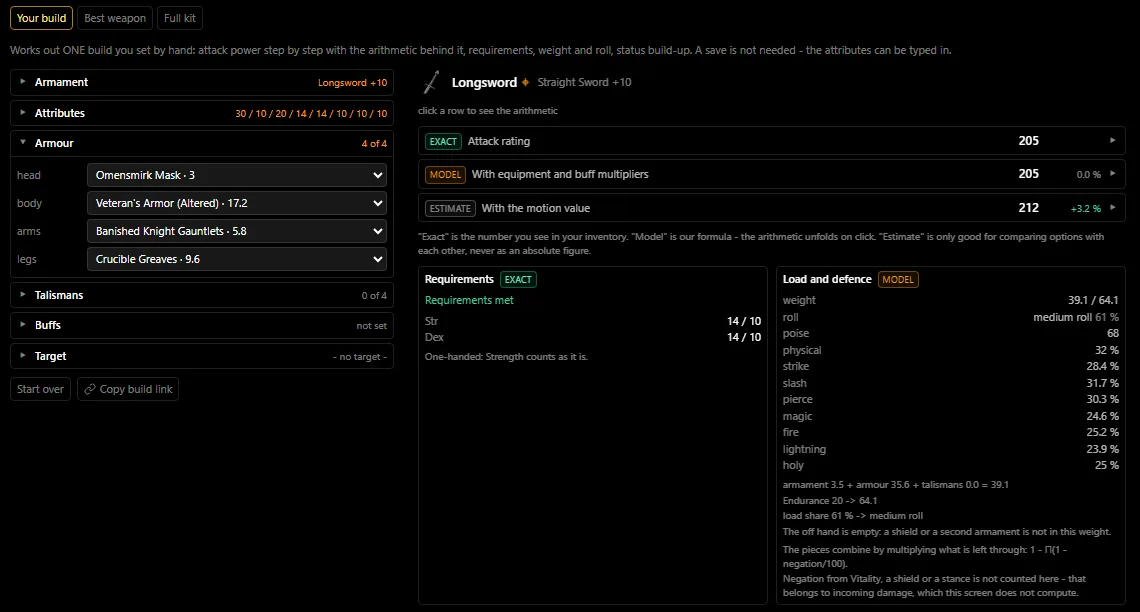
Task: Click the ESTIMATE badge on motion value row
Action: coord(450,209)
